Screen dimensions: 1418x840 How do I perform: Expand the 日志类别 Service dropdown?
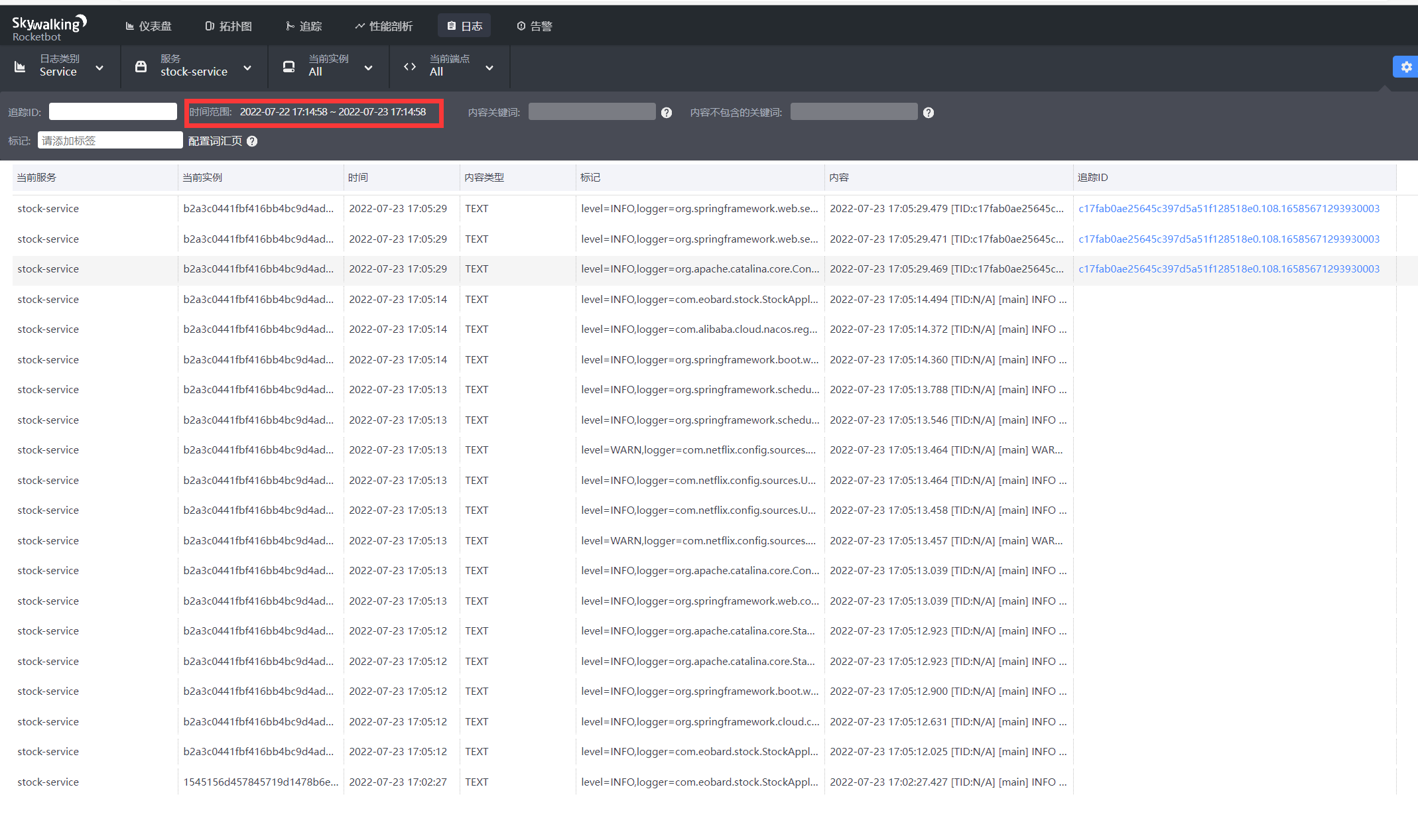pos(99,68)
